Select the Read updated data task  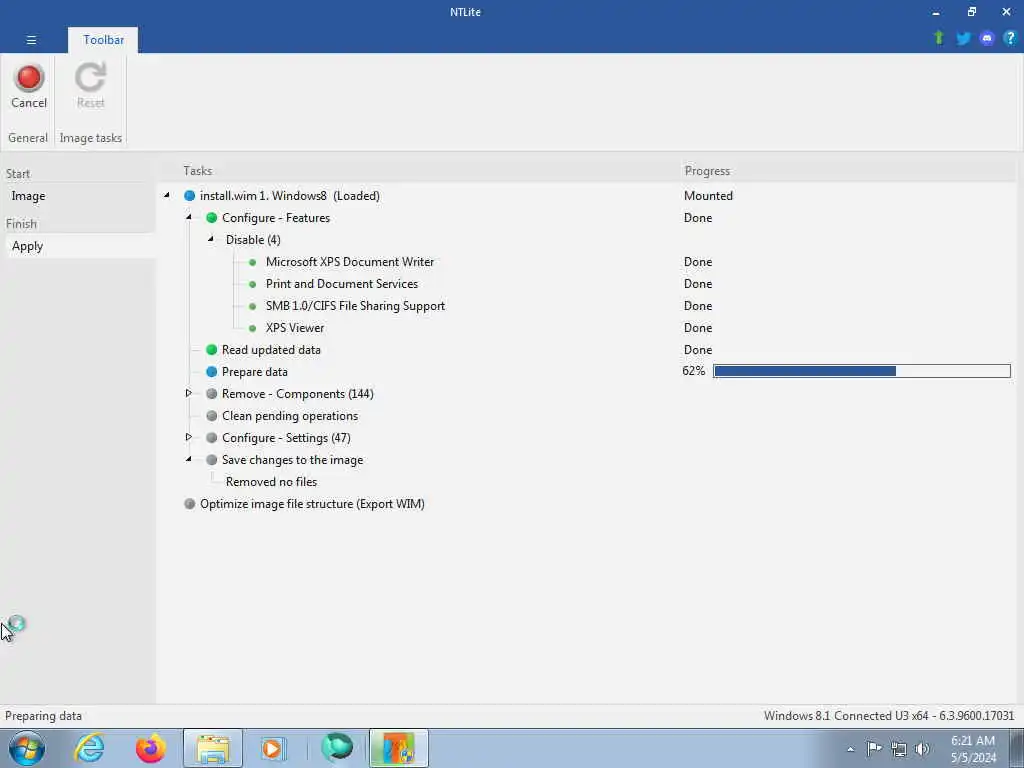point(271,349)
